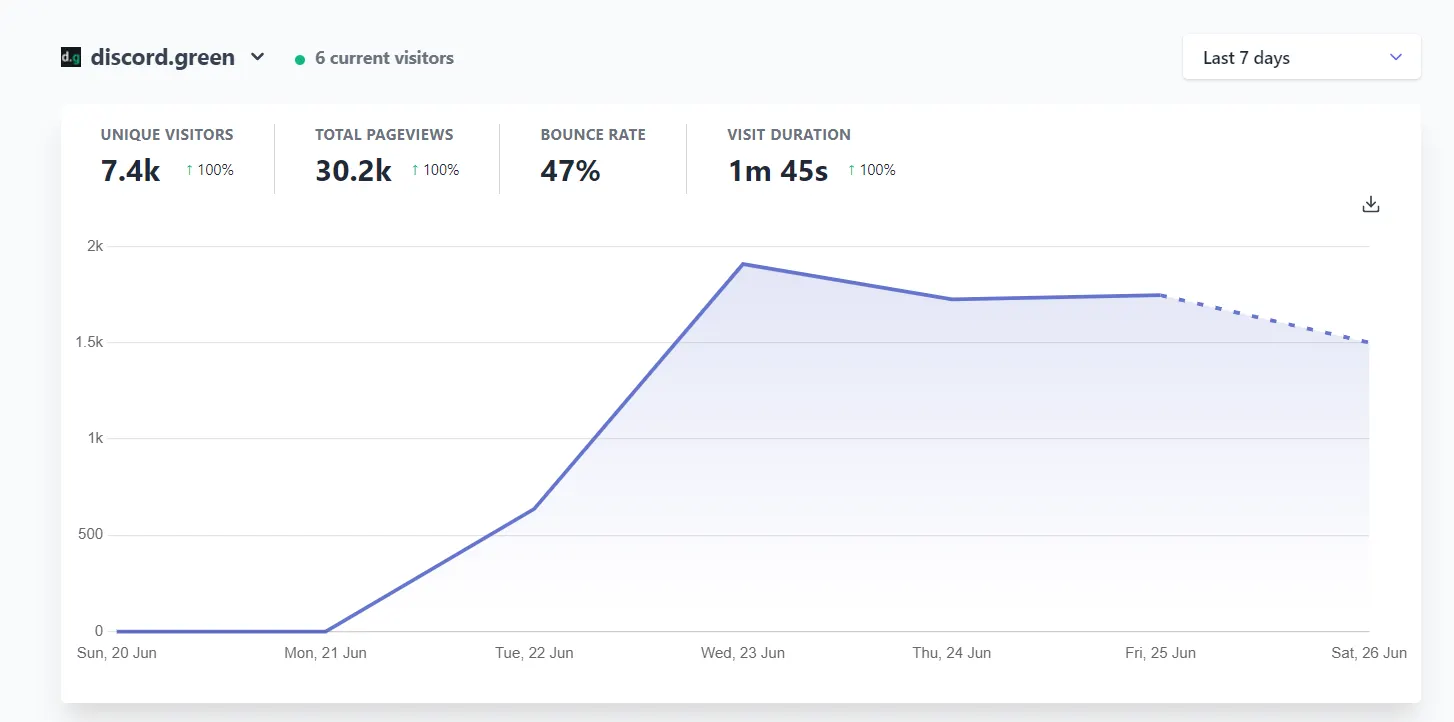
Task: Click the Mon, 21 Jun graph data point
Action: click(326, 631)
